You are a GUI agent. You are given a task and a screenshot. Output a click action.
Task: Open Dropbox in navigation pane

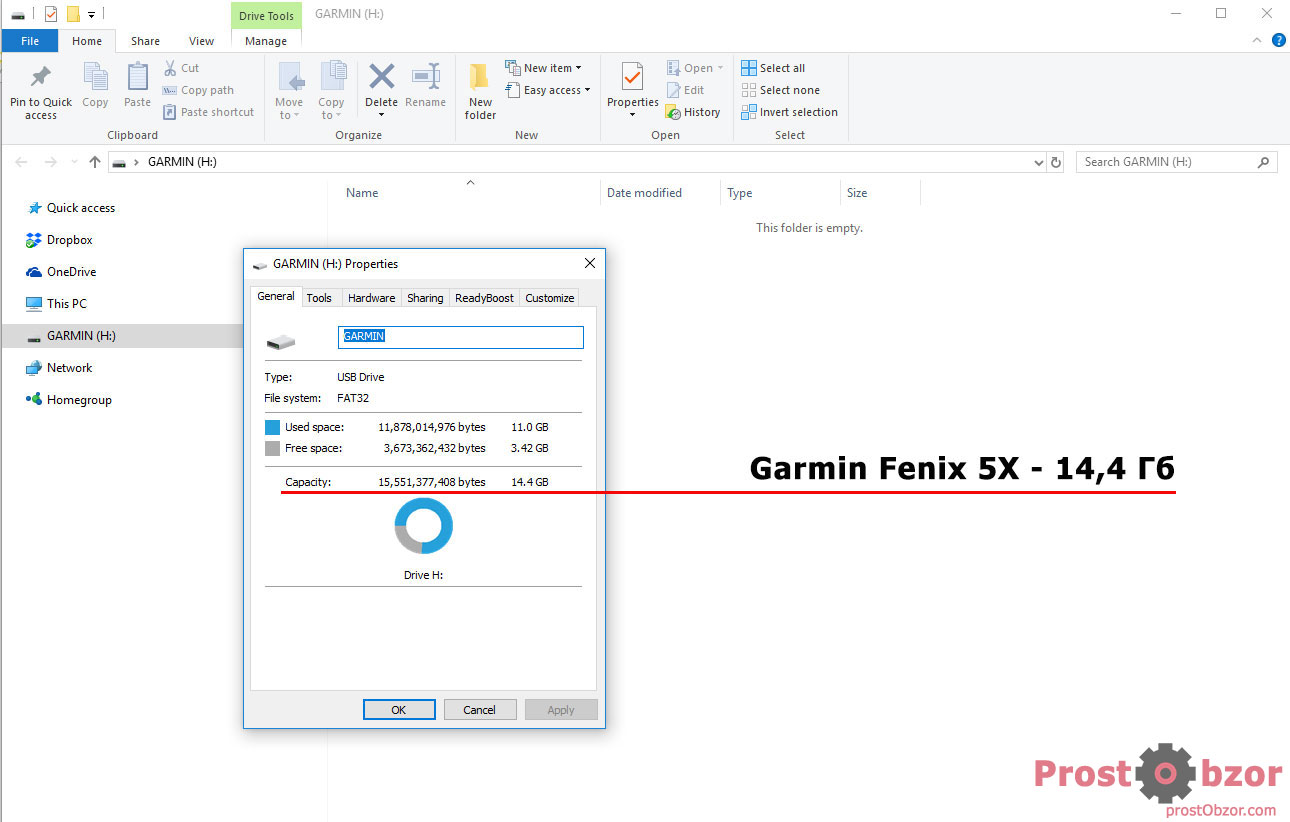coord(69,240)
